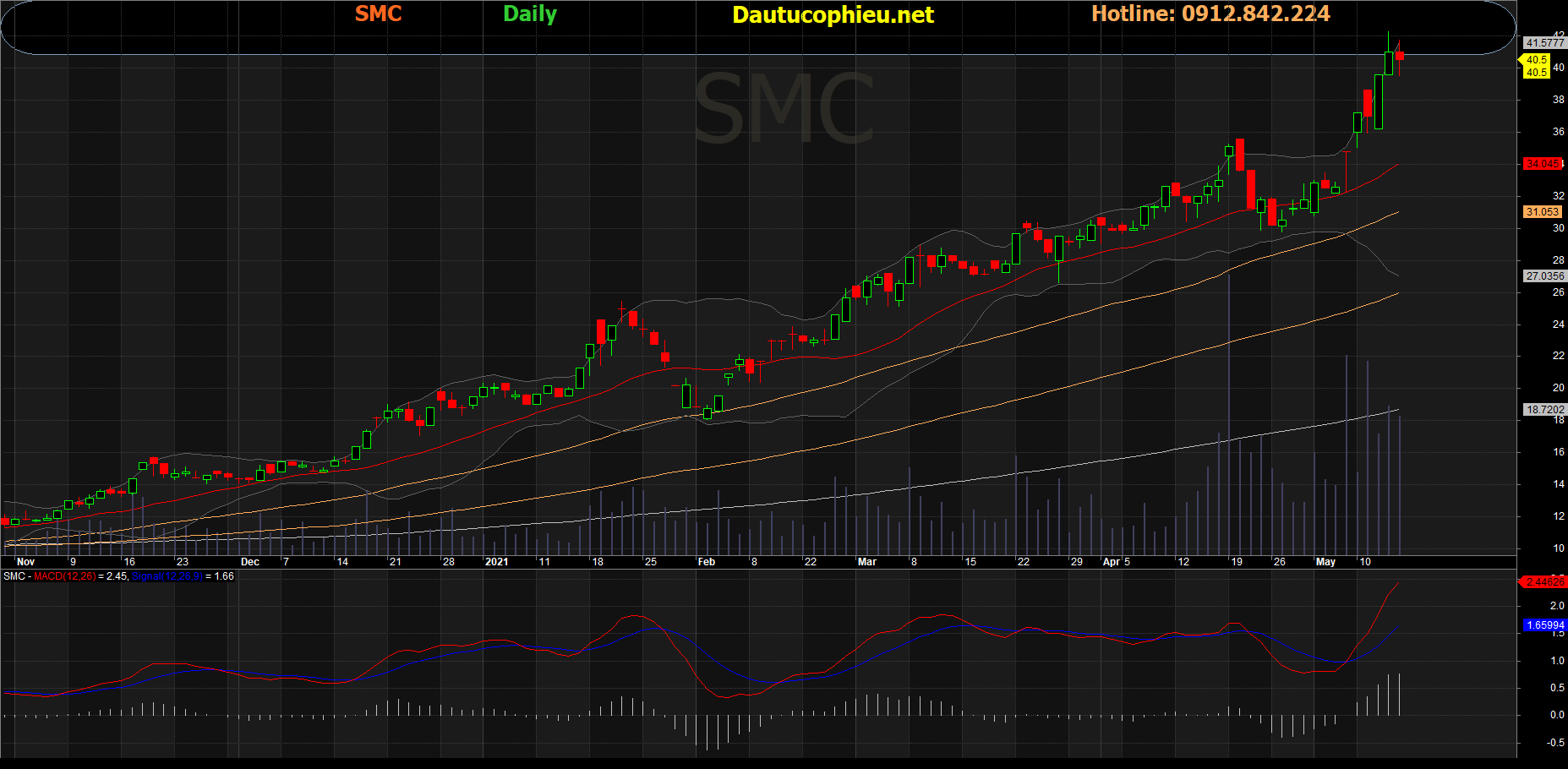Select the 41.5777 price label

pos(1544,42)
